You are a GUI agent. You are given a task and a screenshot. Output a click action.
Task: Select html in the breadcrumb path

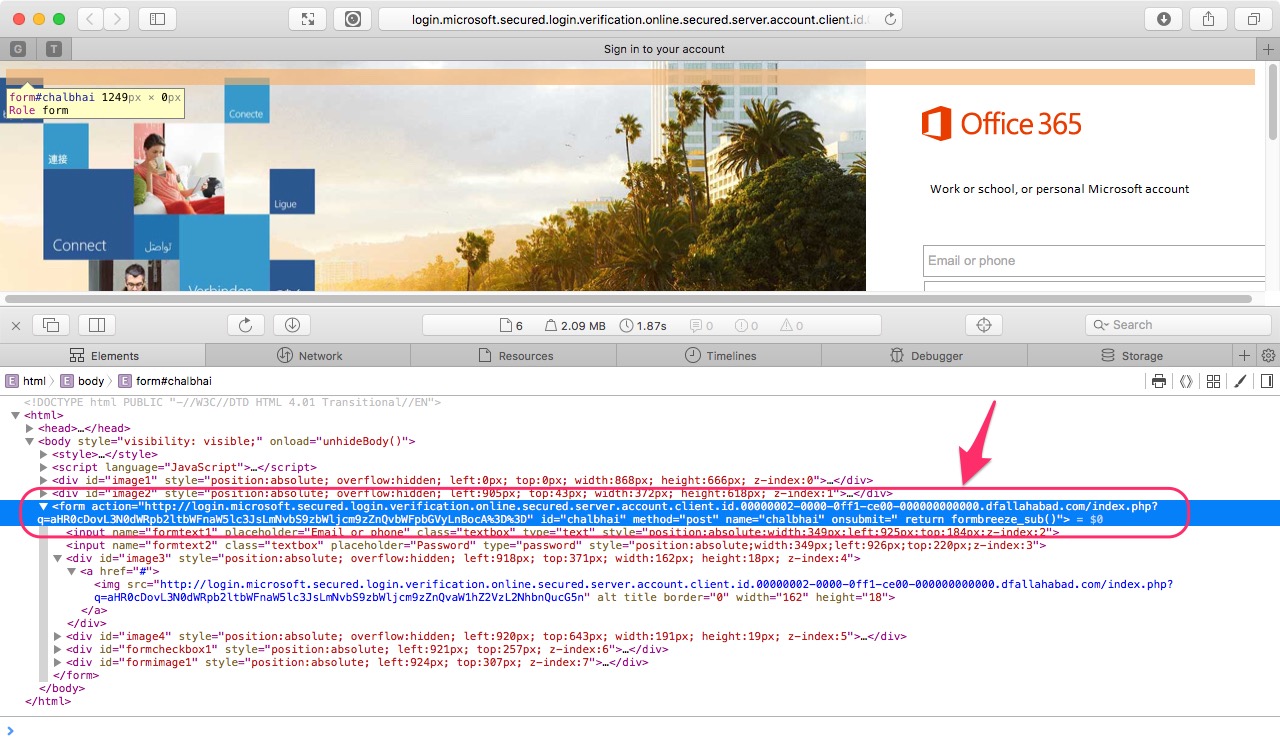[26, 381]
